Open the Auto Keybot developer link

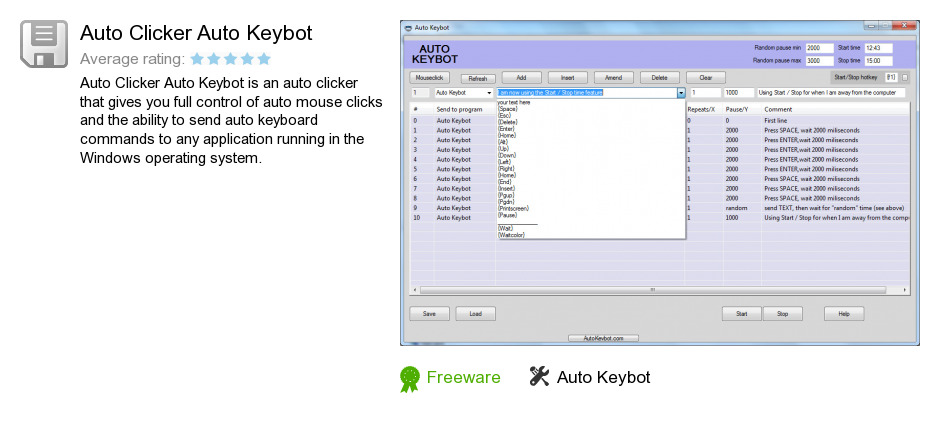[x=604, y=377]
